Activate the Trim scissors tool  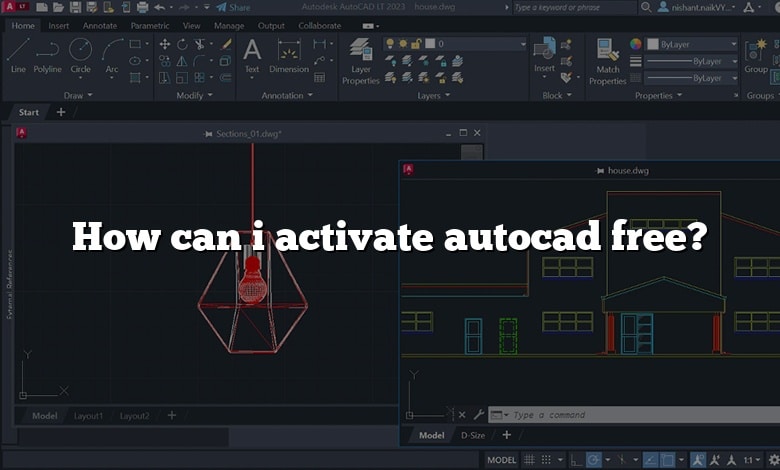pyautogui.click(x=199, y=44)
